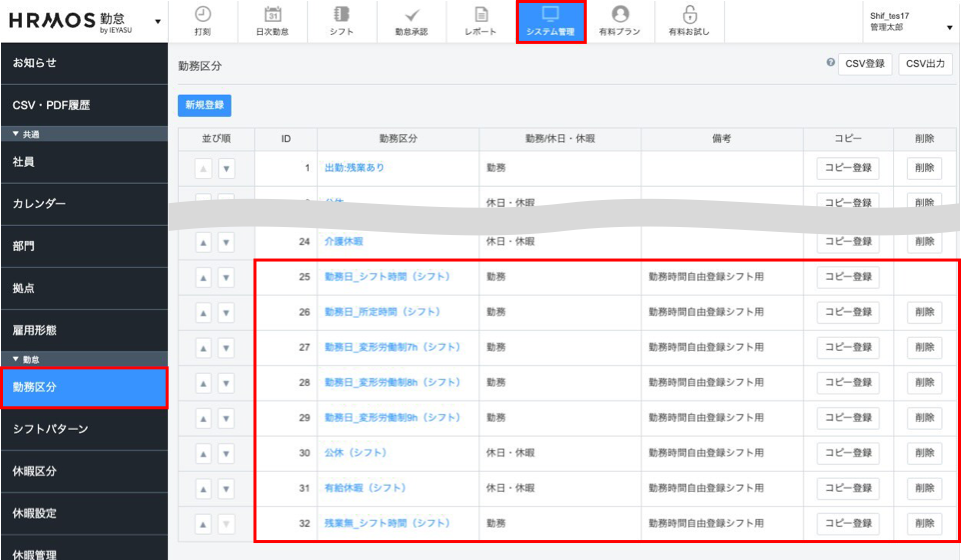
Task: Open the シフト notebook icon
Action: (341, 15)
